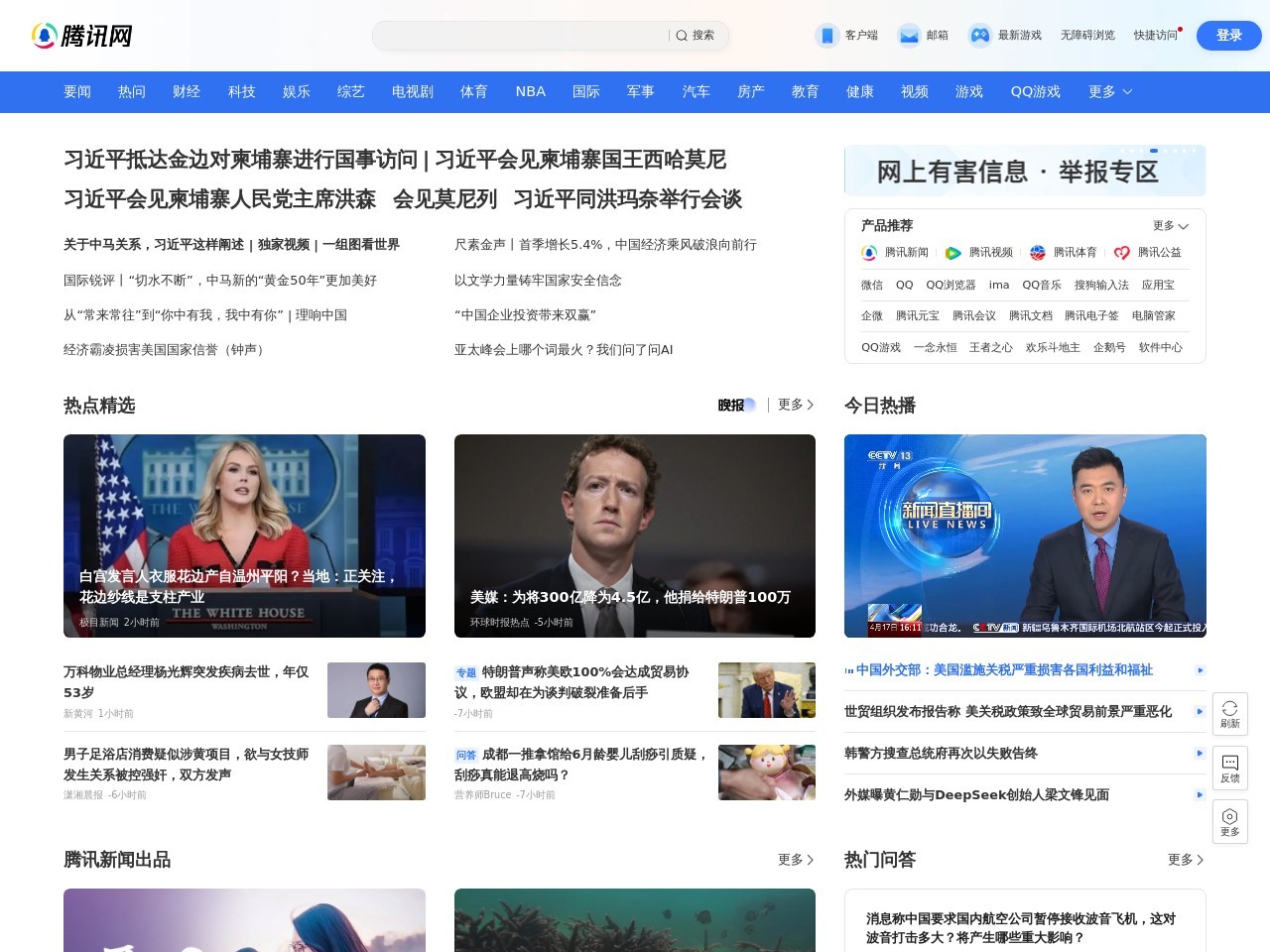Open 经济霸凌损害美国国家信誉 article

tap(167, 350)
